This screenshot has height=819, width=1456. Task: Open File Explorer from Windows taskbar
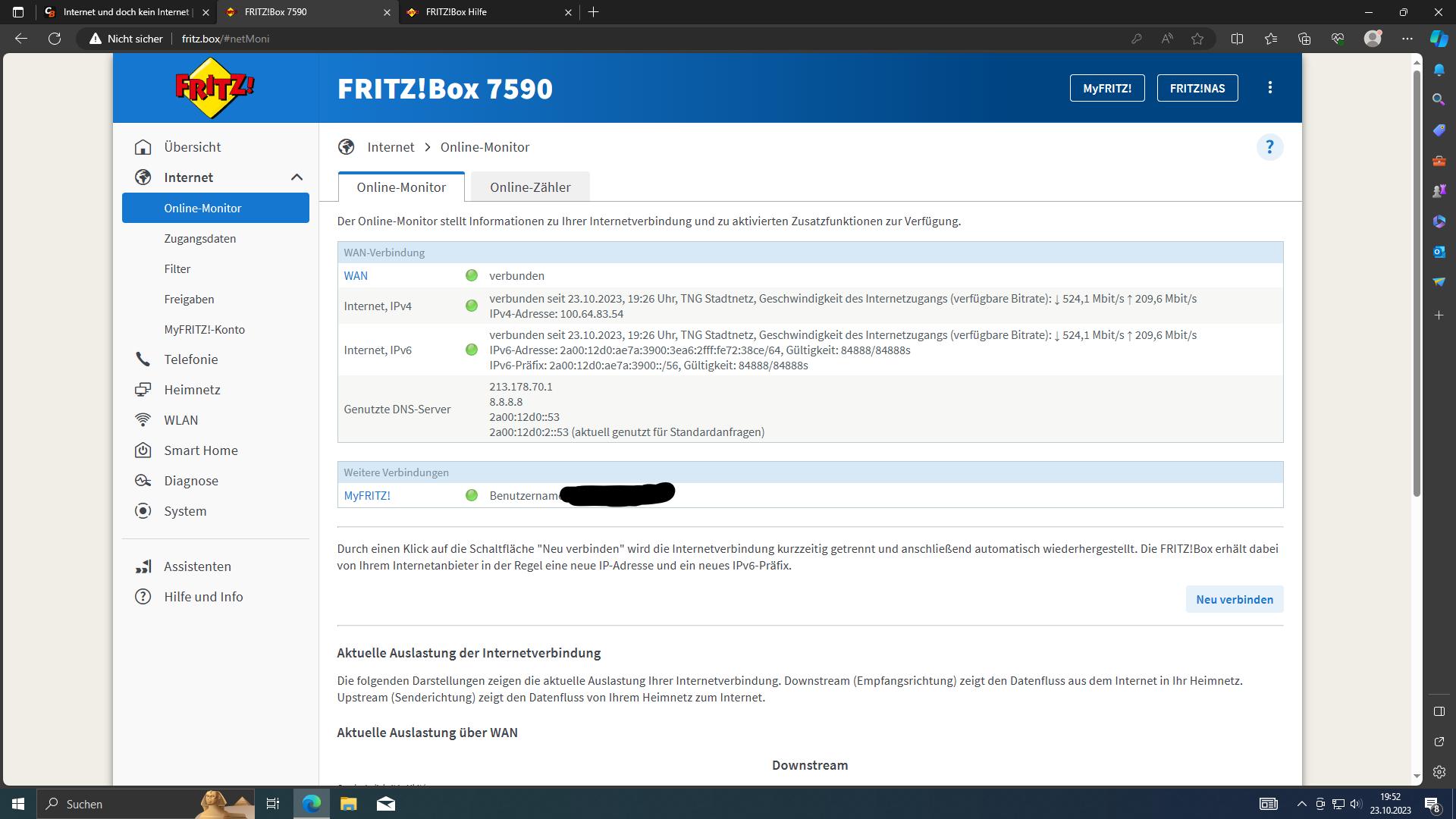tap(348, 804)
